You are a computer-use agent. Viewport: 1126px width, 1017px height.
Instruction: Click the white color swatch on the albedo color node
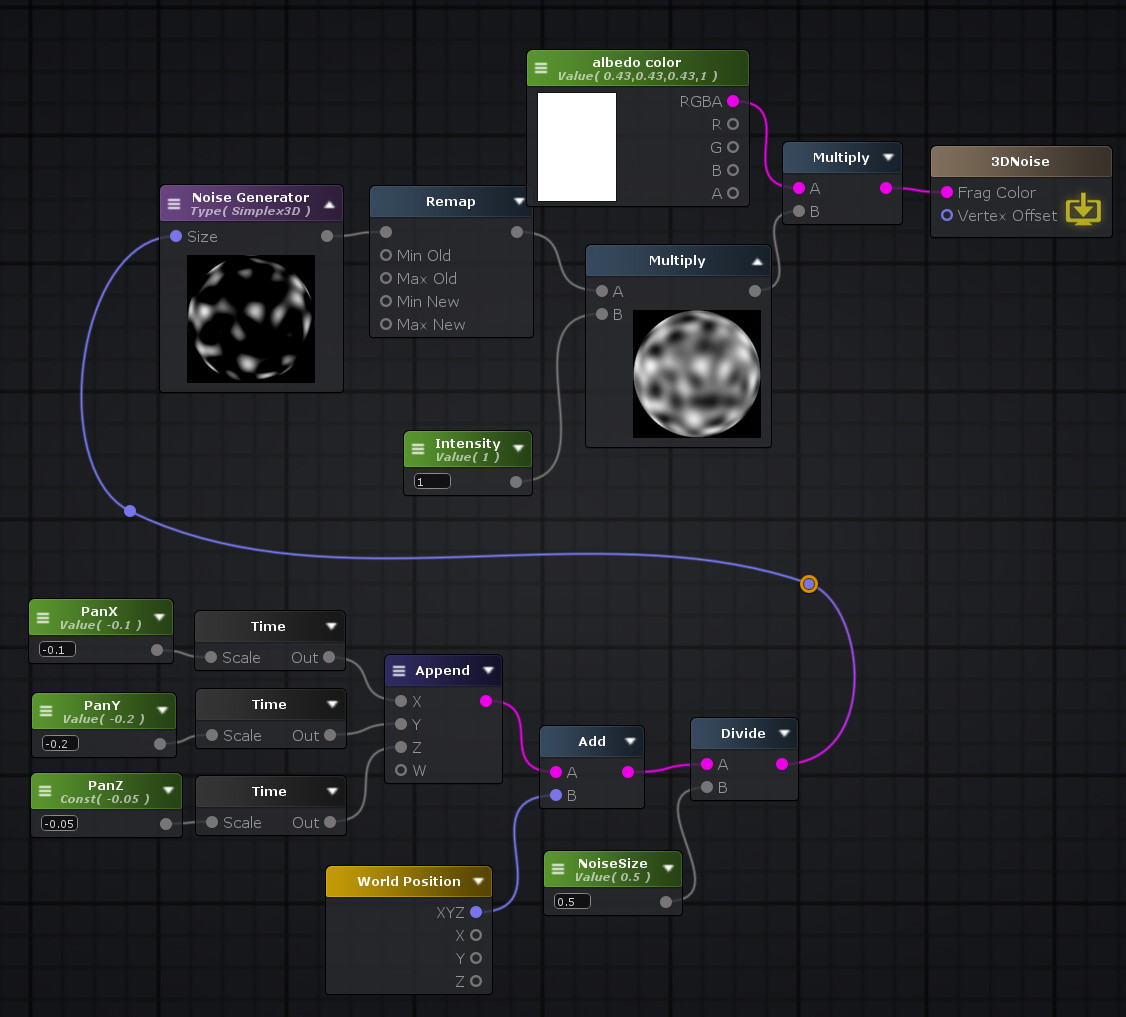[x=577, y=147]
